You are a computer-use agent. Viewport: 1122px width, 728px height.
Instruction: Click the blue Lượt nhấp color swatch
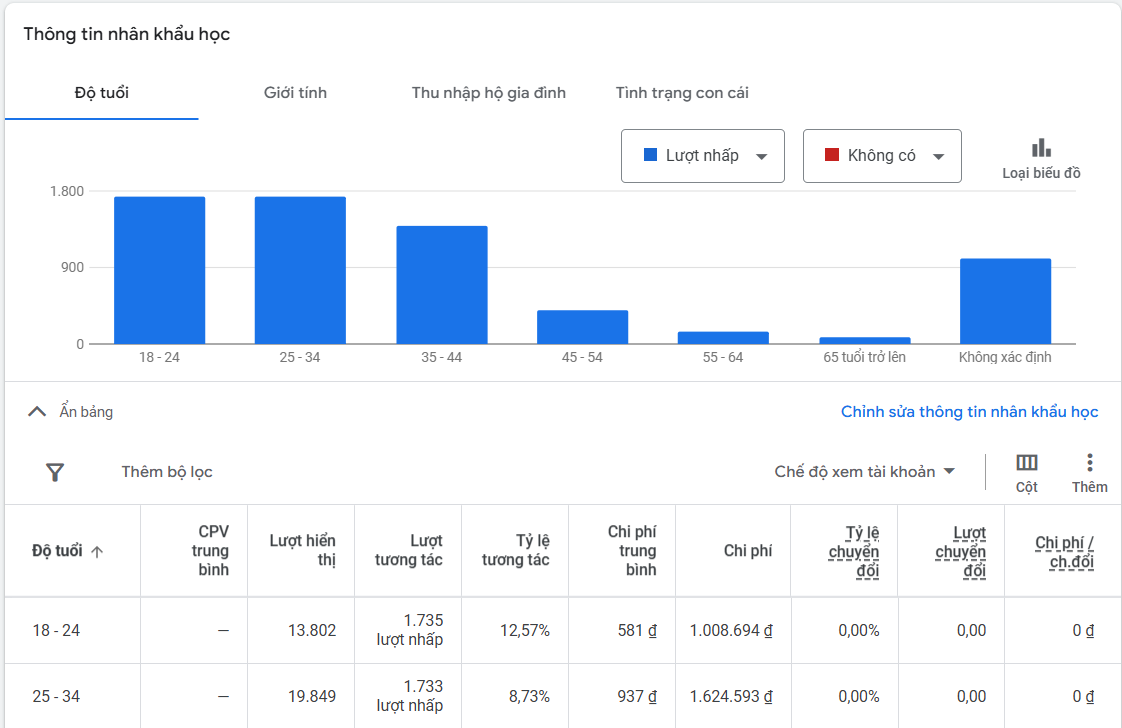tap(650, 156)
